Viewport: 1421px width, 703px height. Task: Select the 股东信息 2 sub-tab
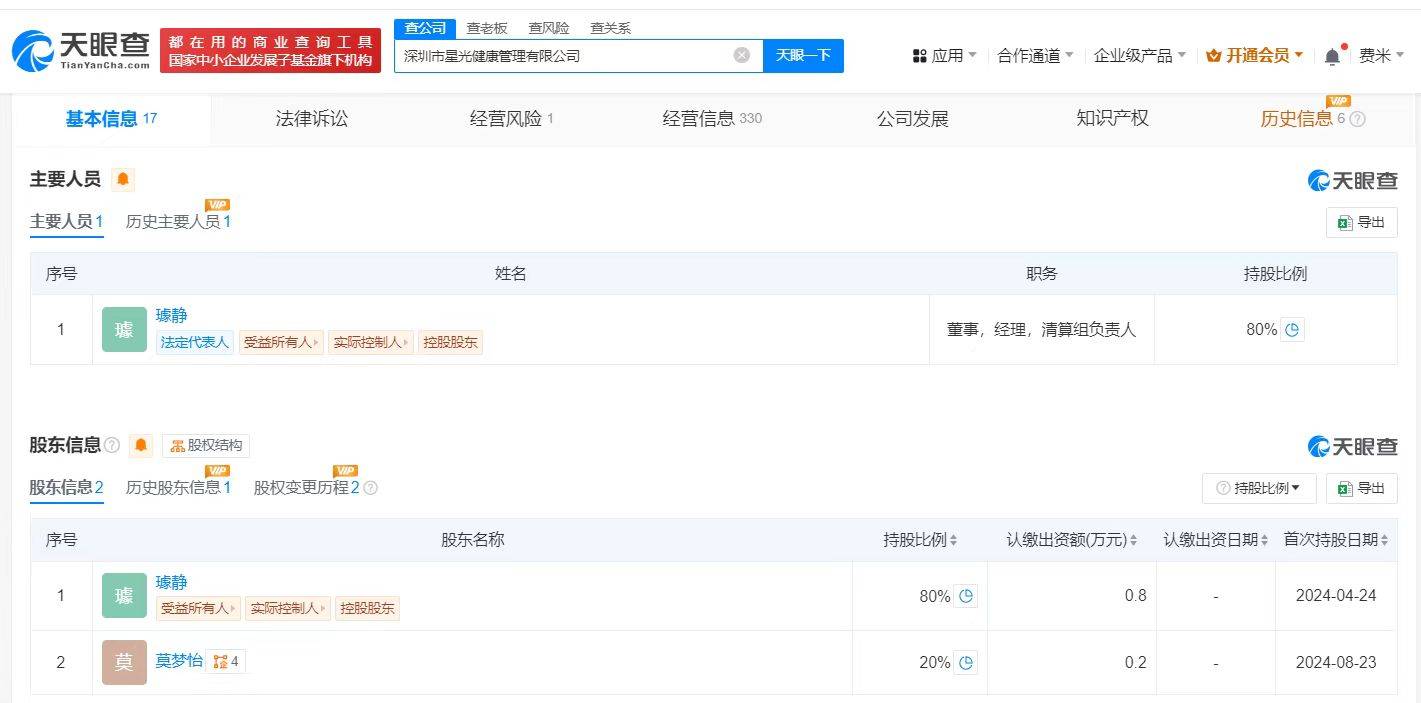tap(67, 488)
